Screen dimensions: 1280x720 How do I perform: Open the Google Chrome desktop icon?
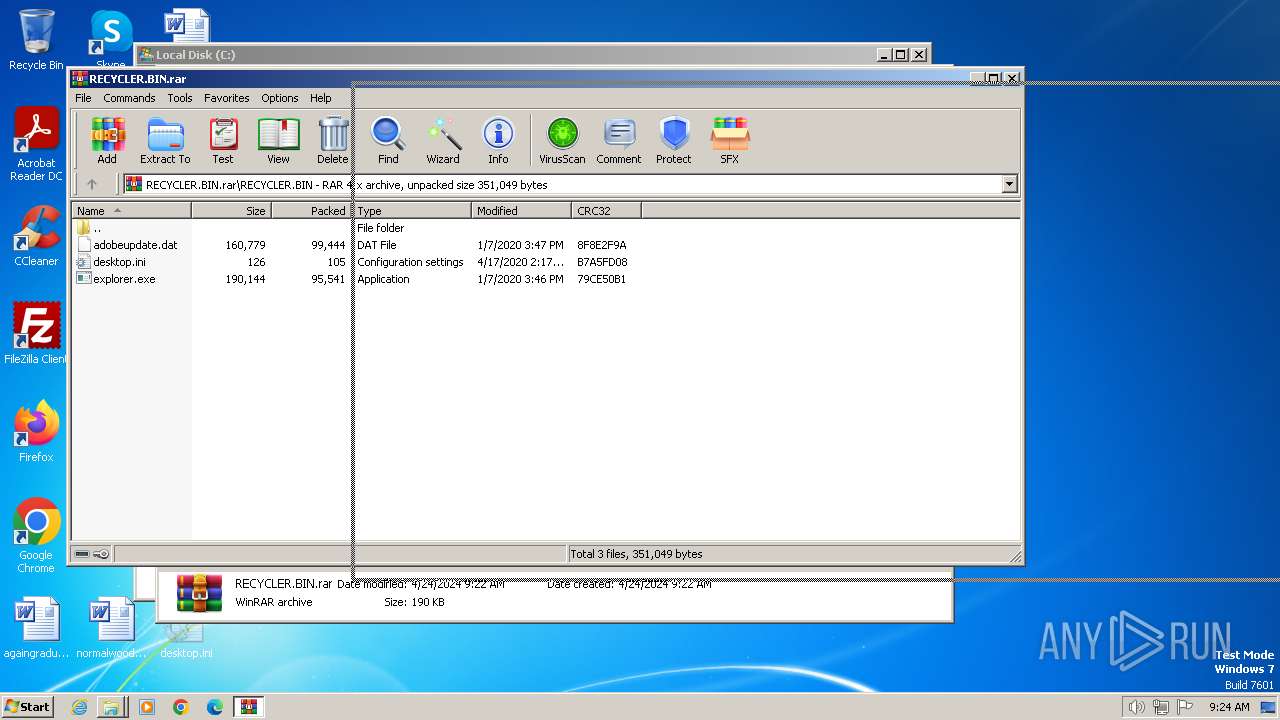pyautogui.click(x=36, y=536)
